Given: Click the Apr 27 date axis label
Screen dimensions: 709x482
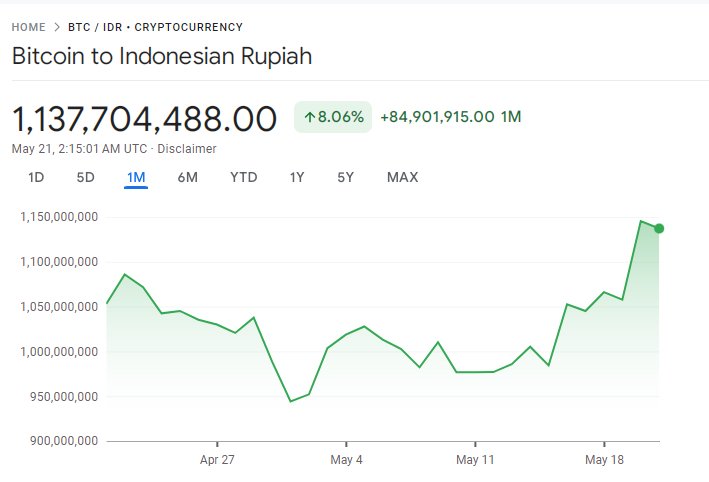Looking at the screenshot, I should coord(217,460).
